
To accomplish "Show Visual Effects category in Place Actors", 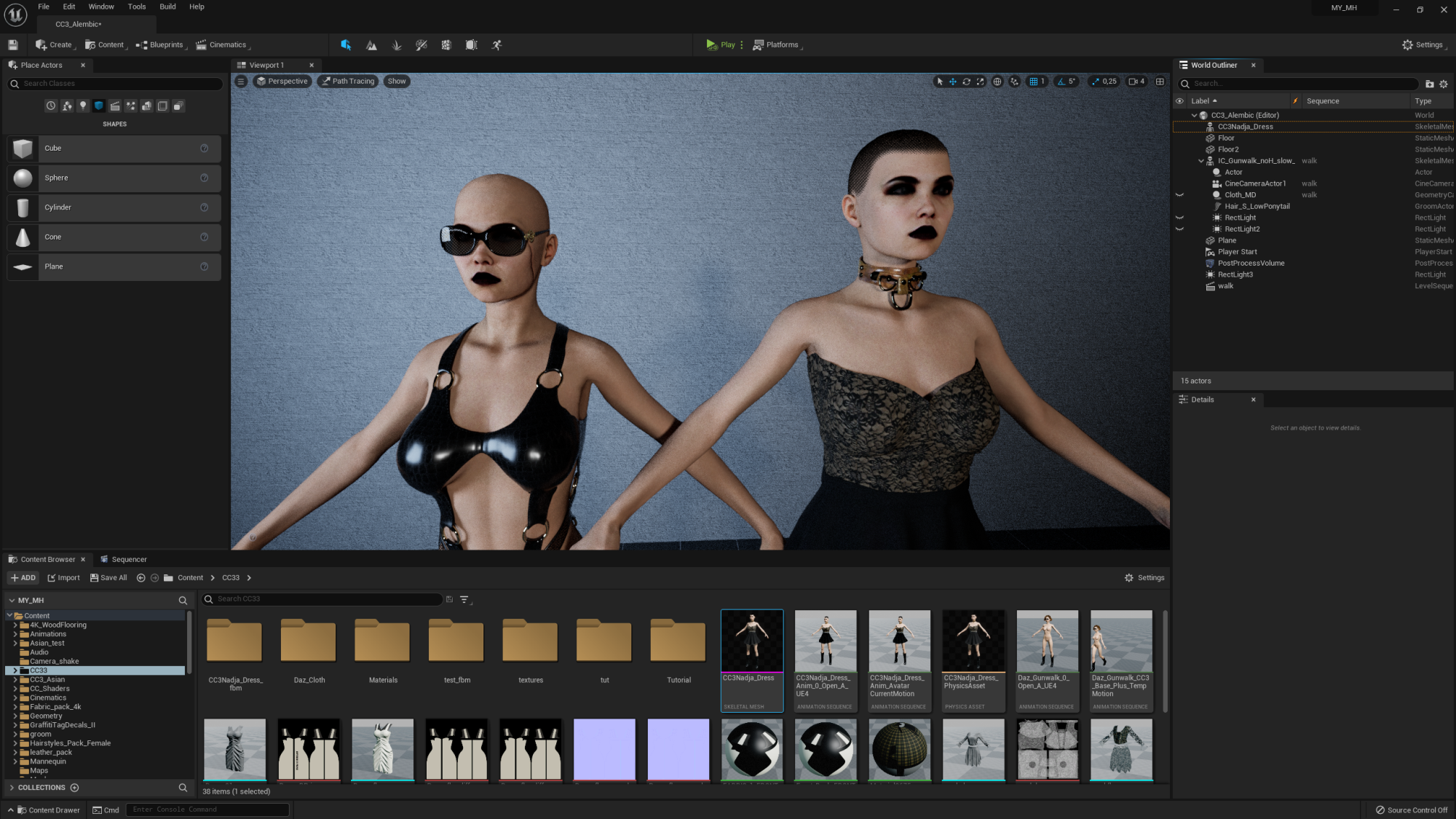I will pyautogui.click(x=131, y=106).
